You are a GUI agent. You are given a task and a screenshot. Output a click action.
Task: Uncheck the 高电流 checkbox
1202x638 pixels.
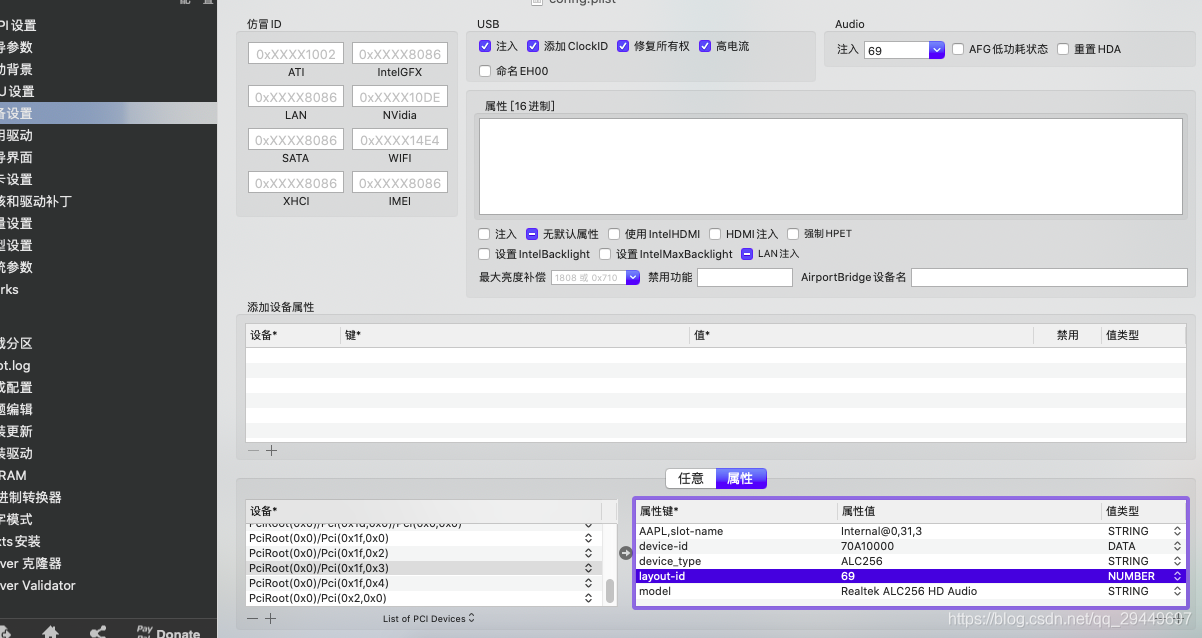tap(705, 46)
